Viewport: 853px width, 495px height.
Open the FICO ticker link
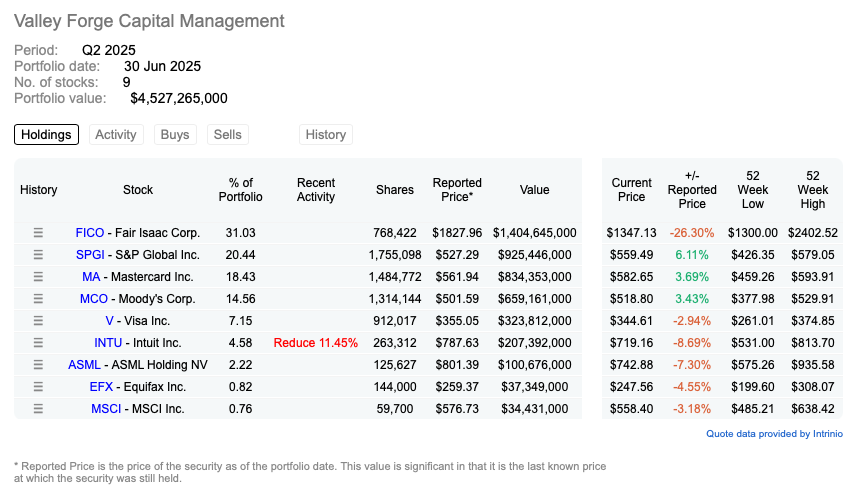(x=90, y=233)
